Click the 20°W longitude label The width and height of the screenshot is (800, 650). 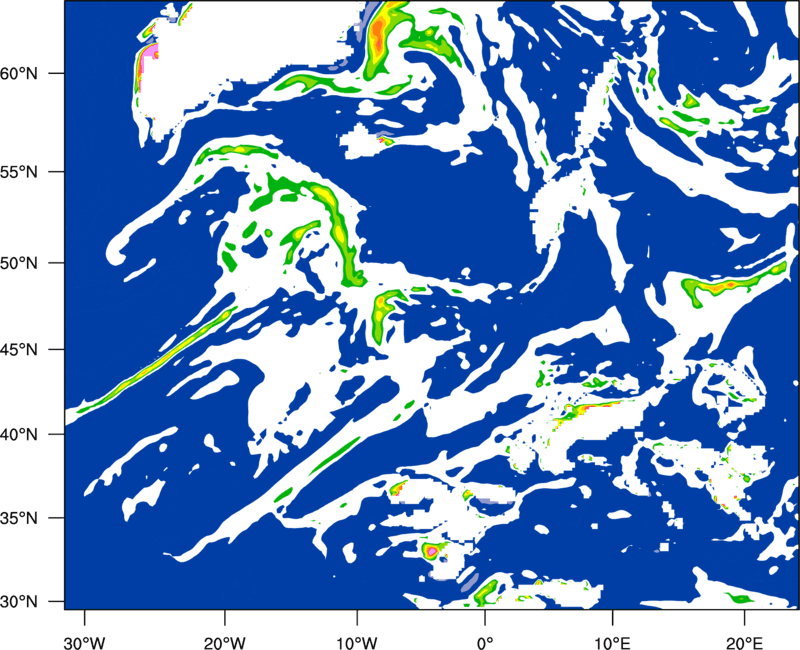click(x=225, y=643)
